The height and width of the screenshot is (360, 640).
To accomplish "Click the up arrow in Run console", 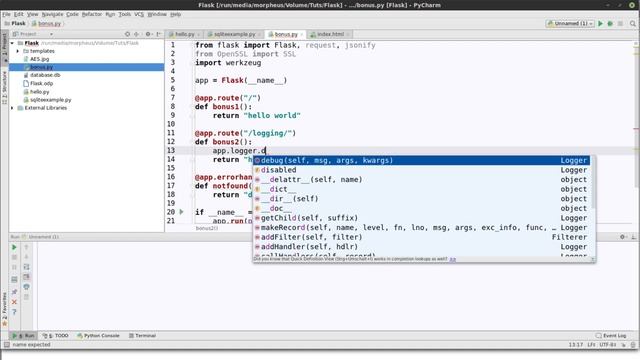I will (x=27, y=247).
